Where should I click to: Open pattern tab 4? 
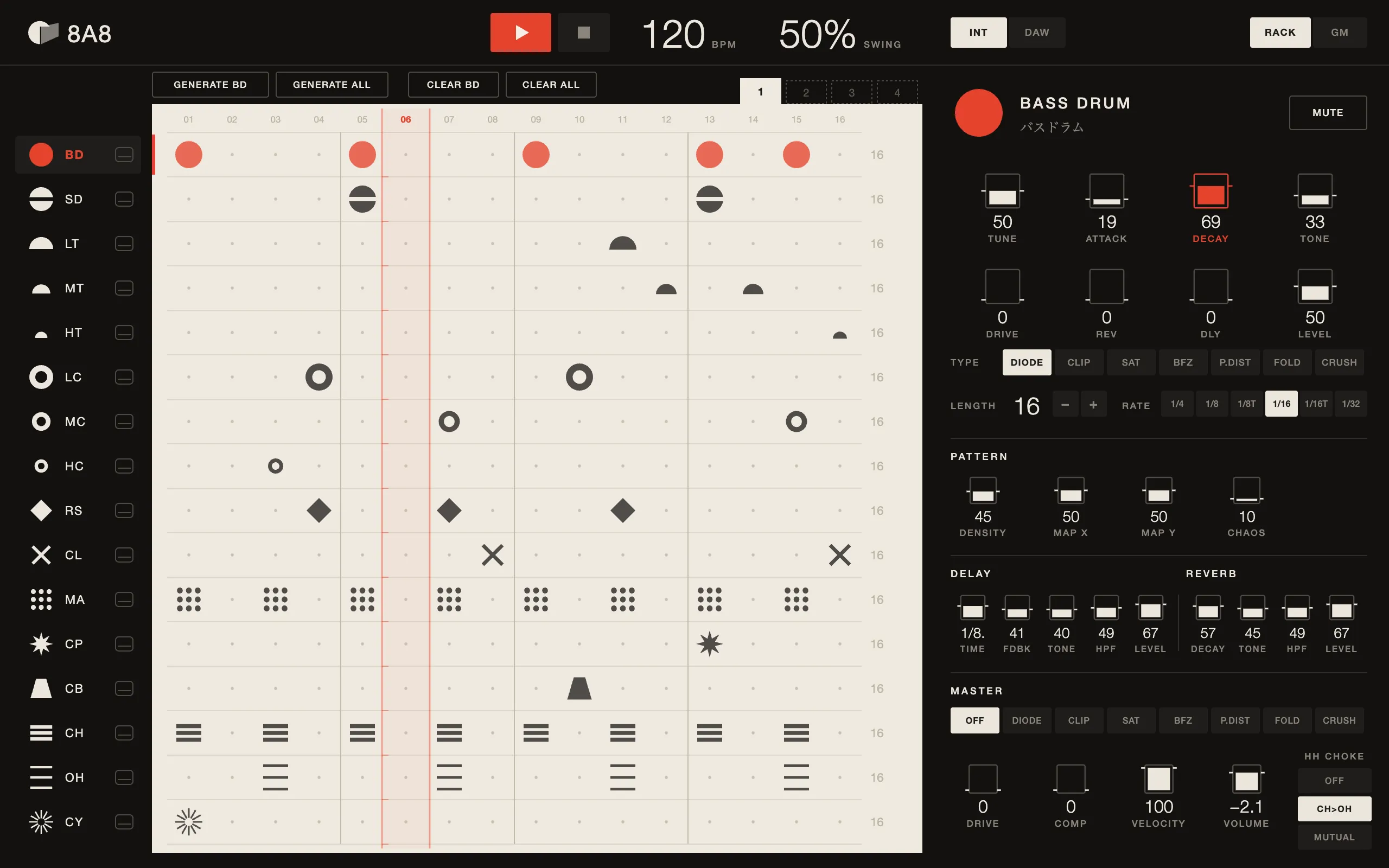click(x=897, y=92)
